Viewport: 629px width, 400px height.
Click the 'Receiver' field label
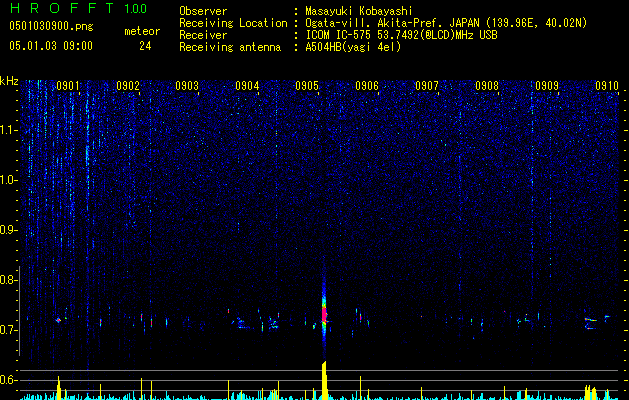pos(203,35)
